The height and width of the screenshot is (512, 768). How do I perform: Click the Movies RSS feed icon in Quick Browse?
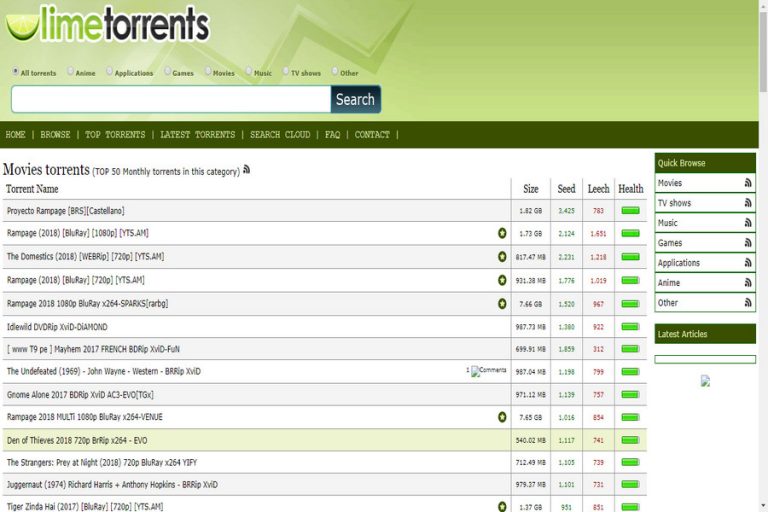pyautogui.click(x=747, y=183)
